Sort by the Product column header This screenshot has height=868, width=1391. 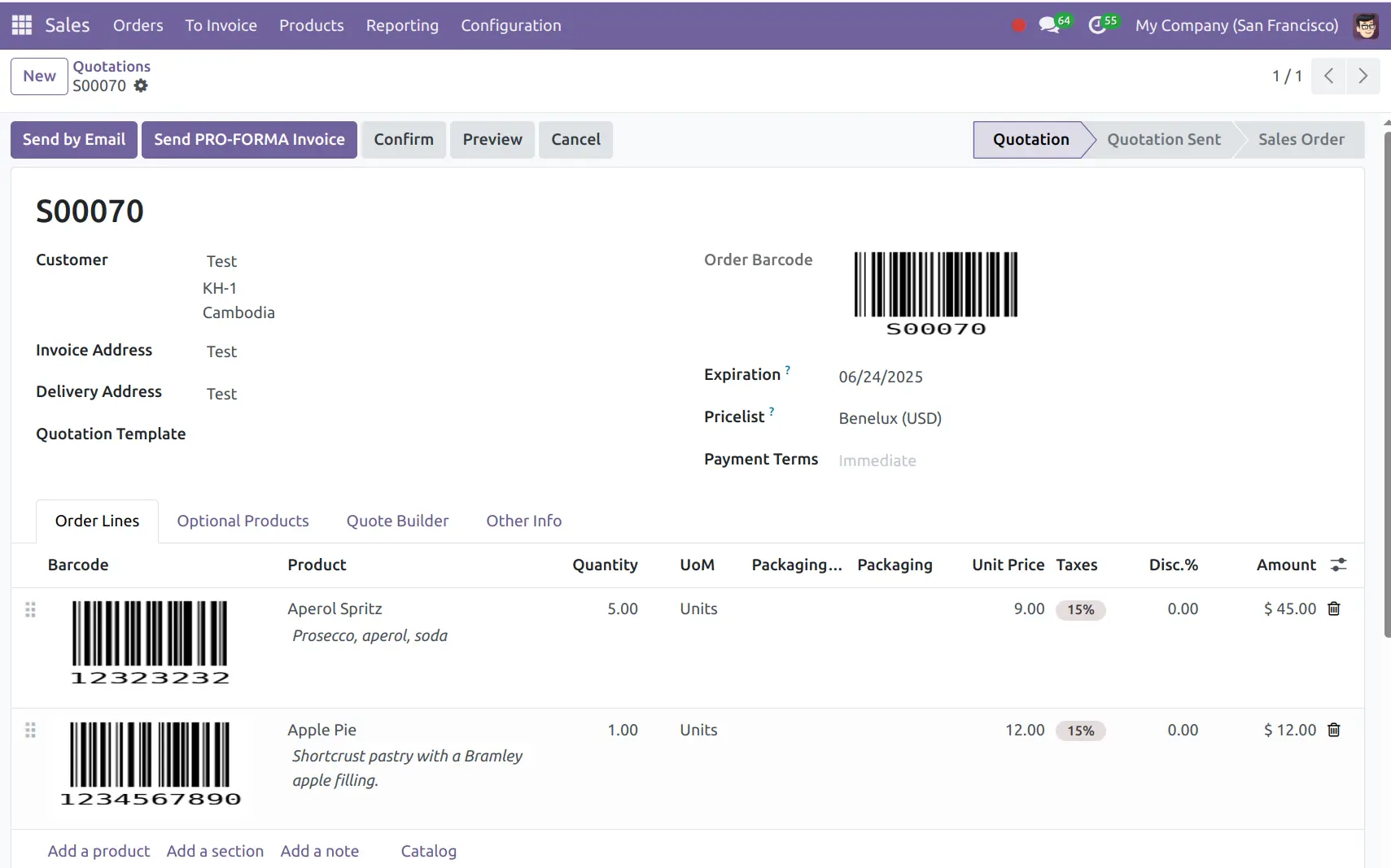click(x=317, y=565)
